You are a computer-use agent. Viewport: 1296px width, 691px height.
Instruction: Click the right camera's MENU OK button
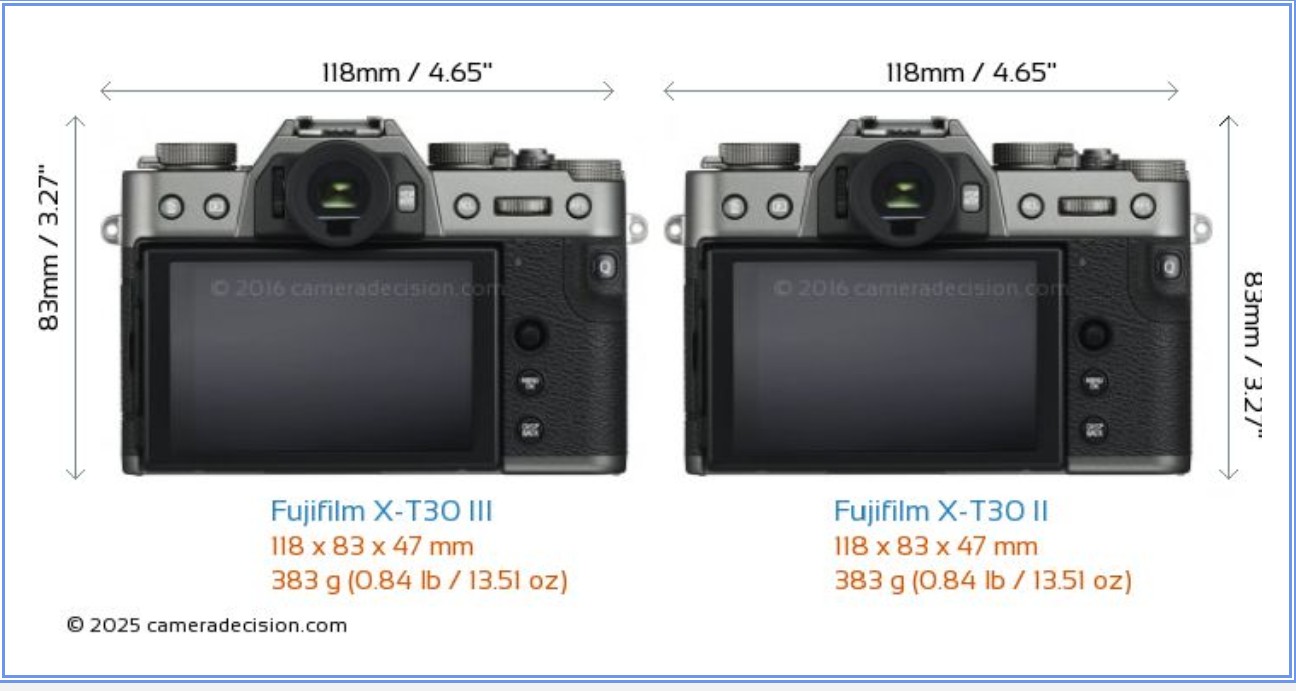(x=1094, y=384)
